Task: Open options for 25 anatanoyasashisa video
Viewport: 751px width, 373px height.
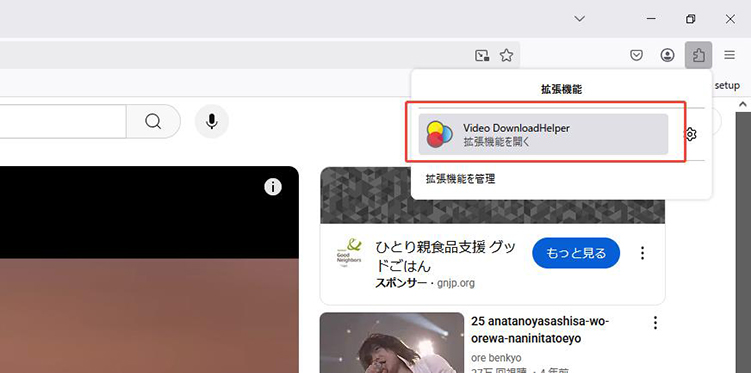Action: point(656,323)
